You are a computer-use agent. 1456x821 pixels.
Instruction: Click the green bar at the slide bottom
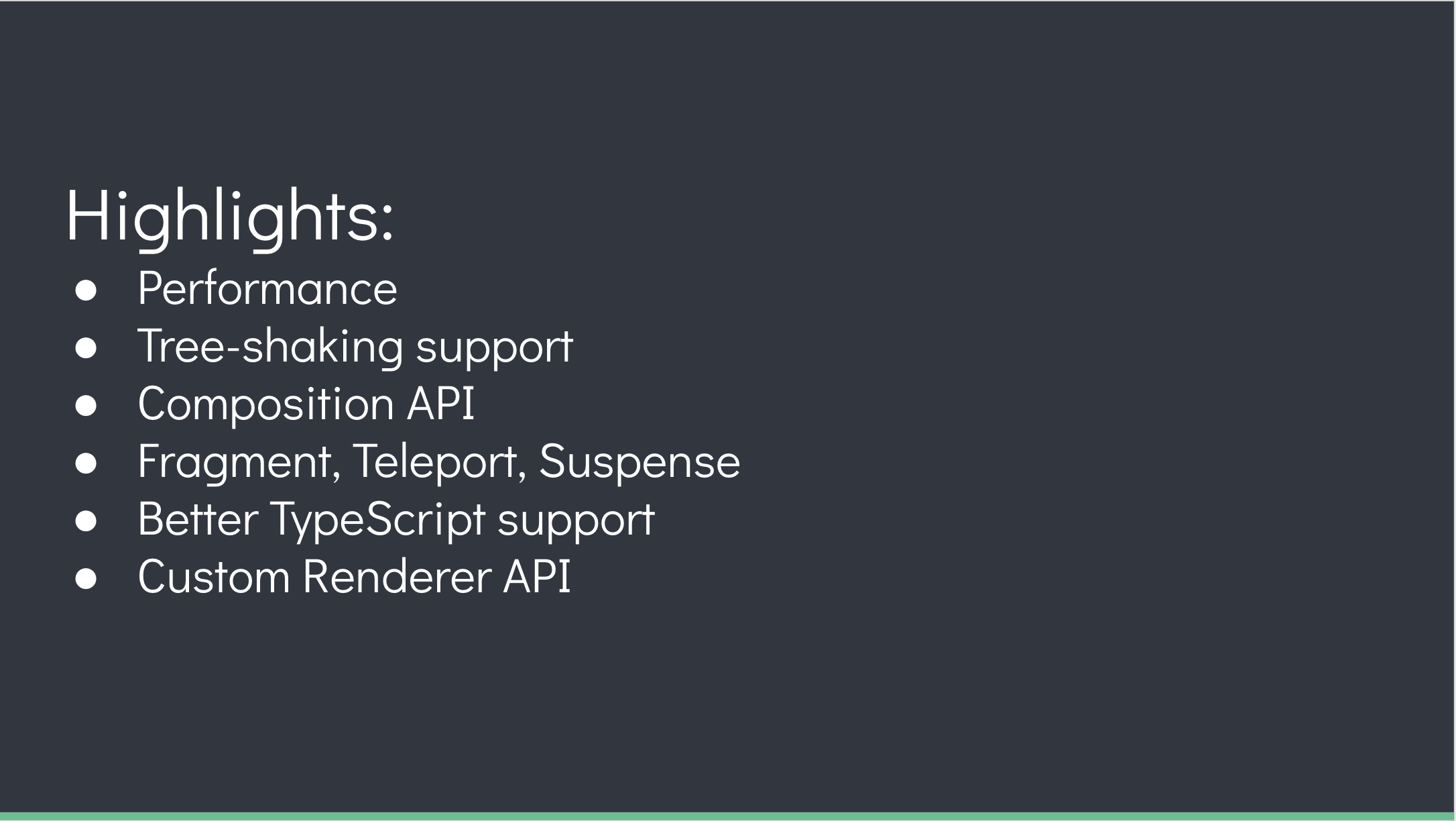click(x=728, y=816)
